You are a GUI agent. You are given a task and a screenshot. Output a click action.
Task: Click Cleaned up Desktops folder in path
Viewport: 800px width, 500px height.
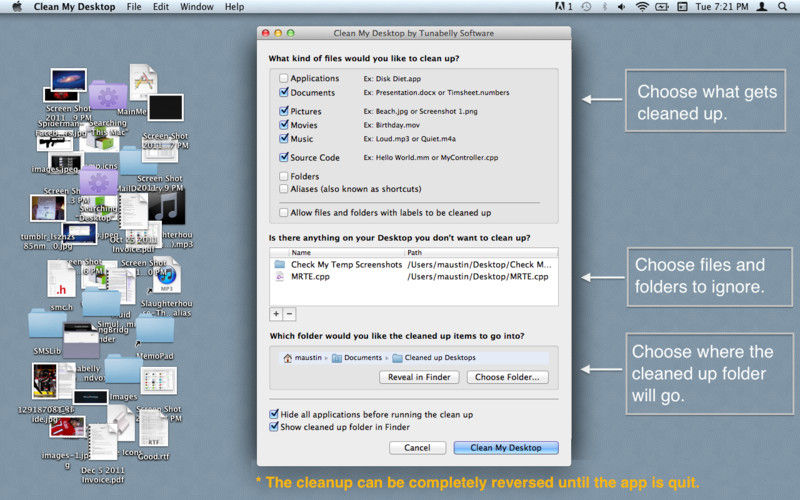click(x=397, y=358)
